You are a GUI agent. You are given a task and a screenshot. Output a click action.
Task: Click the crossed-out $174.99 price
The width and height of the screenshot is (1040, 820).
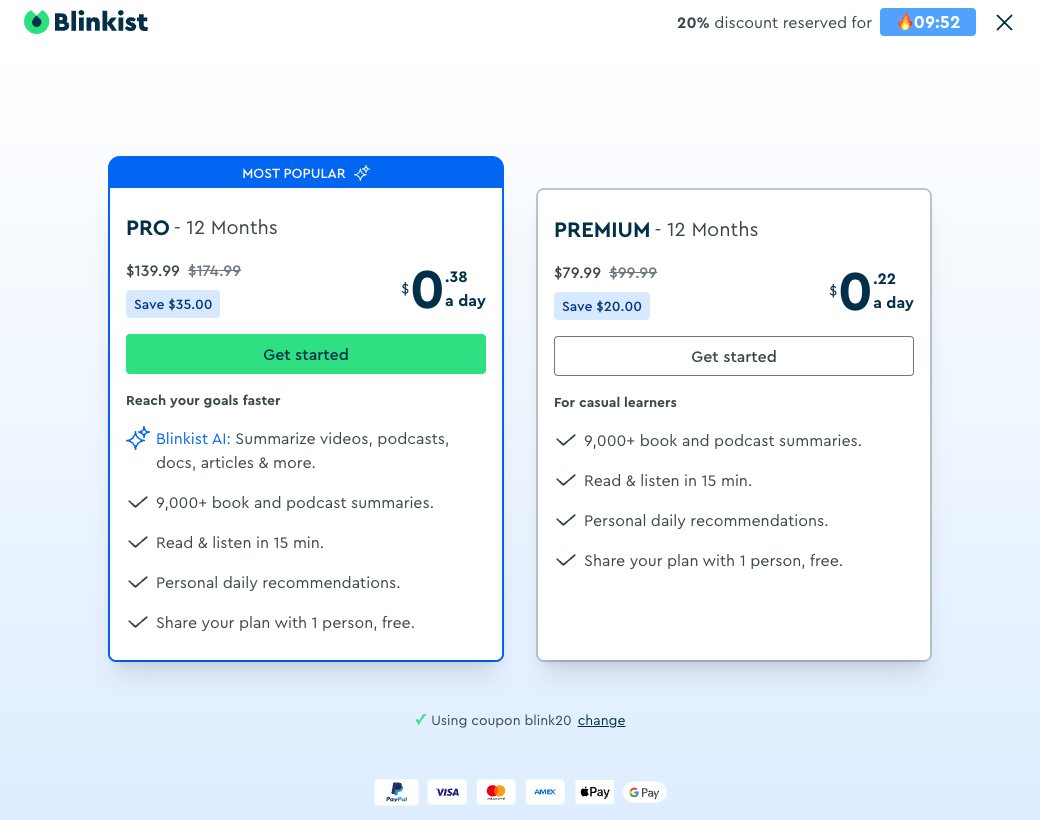(x=214, y=271)
